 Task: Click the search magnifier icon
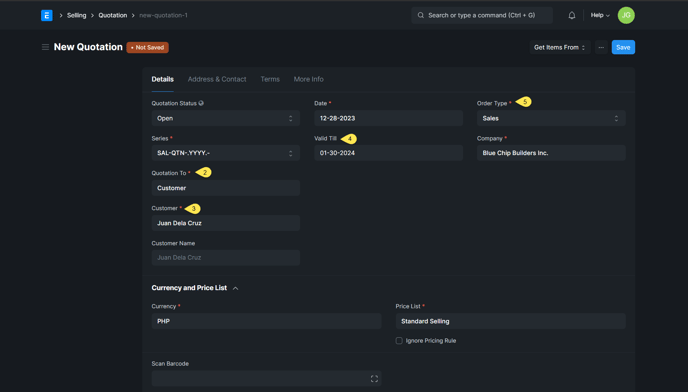[420, 15]
